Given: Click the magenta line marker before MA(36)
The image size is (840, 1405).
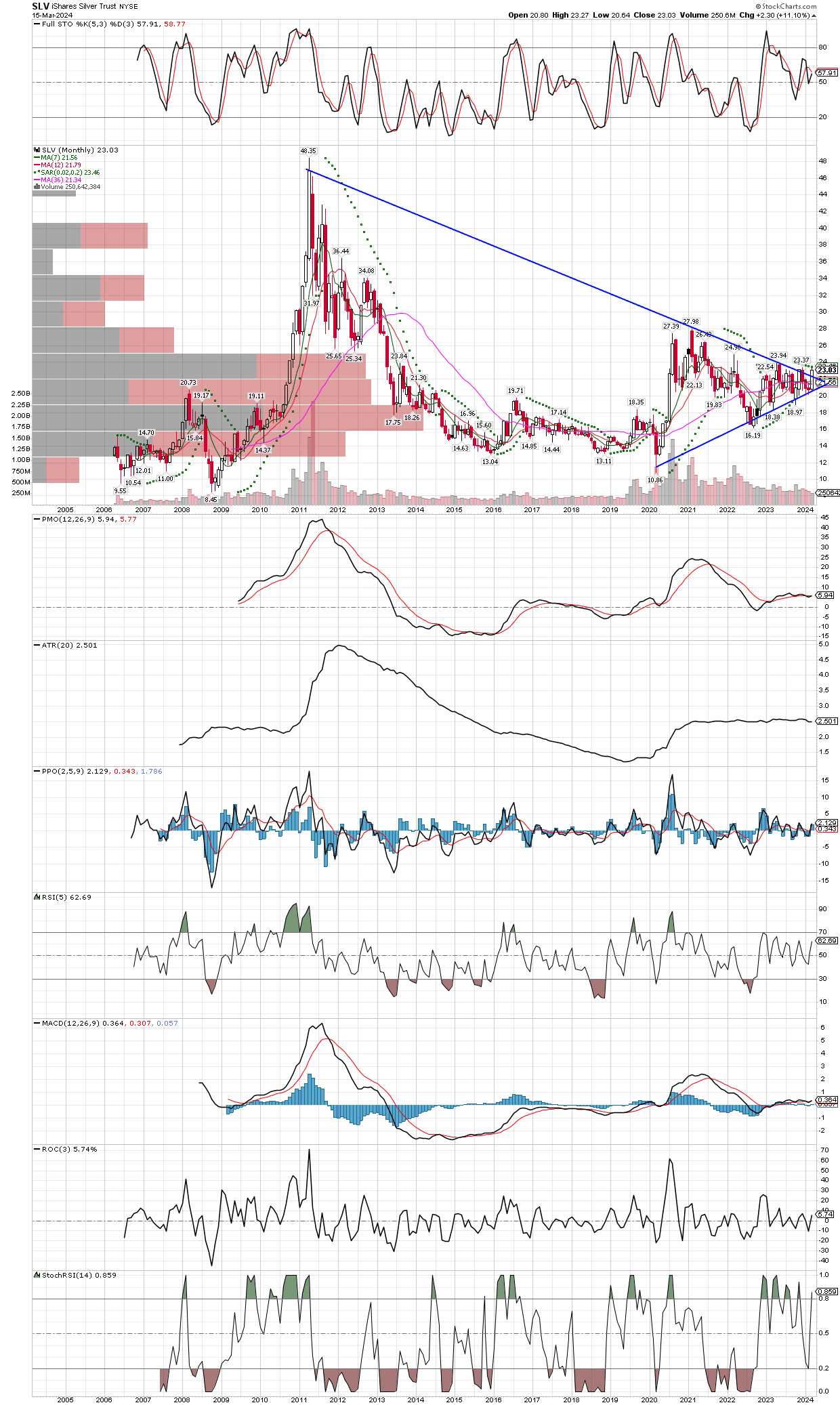Looking at the screenshot, I should pyautogui.click(x=37, y=180).
